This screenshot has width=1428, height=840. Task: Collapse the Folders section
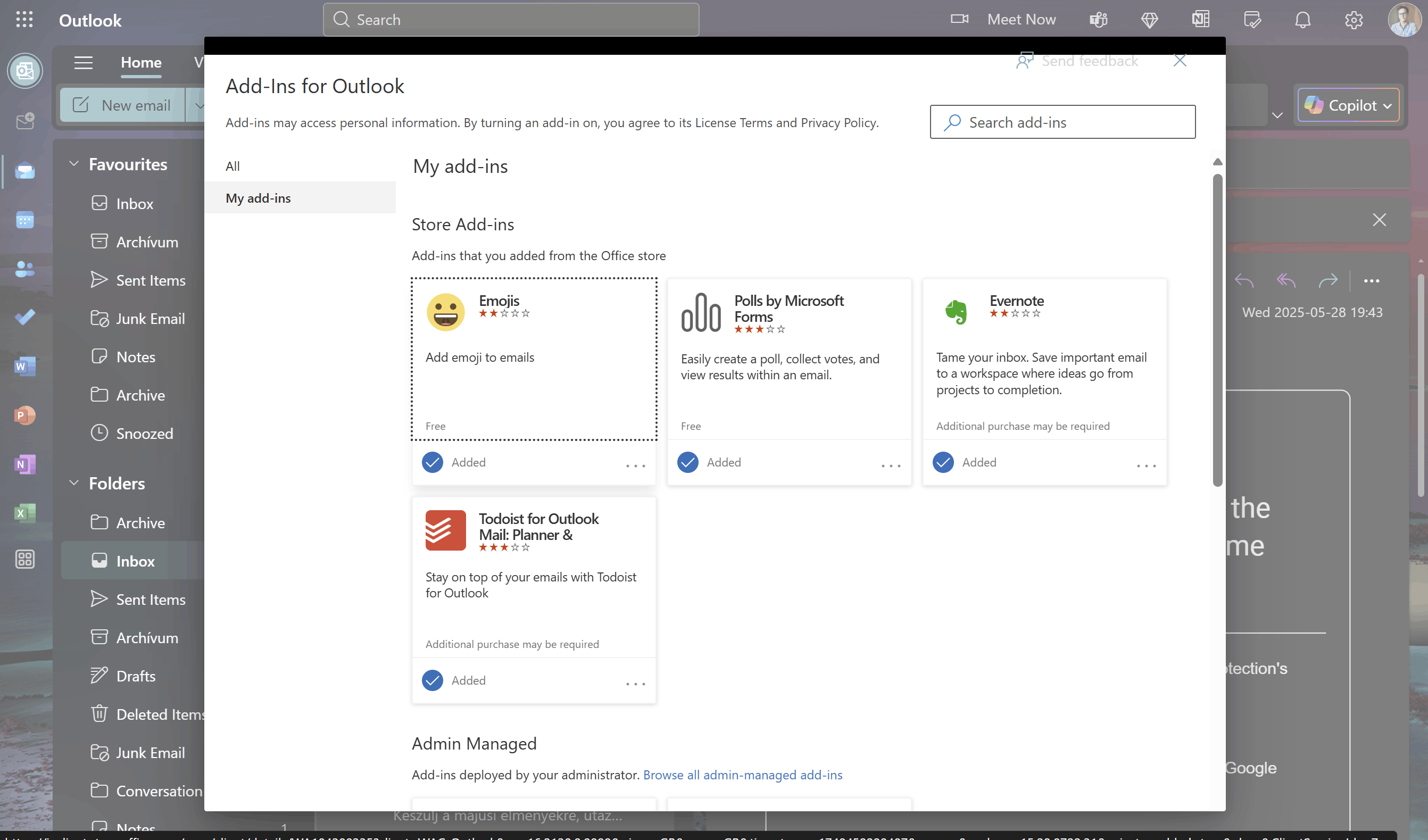coord(73,483)
